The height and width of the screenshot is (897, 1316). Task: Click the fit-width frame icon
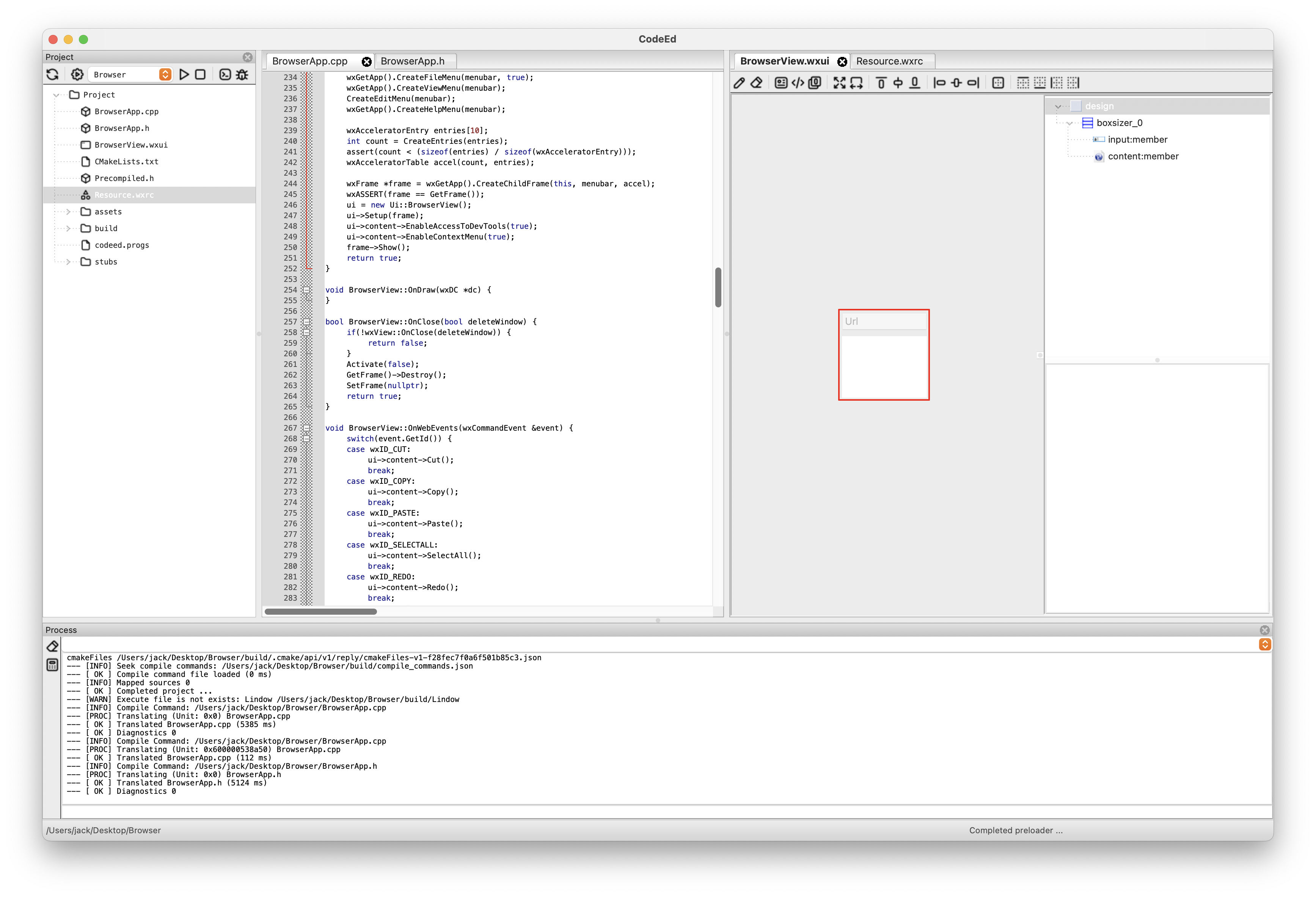coord(857,83)
